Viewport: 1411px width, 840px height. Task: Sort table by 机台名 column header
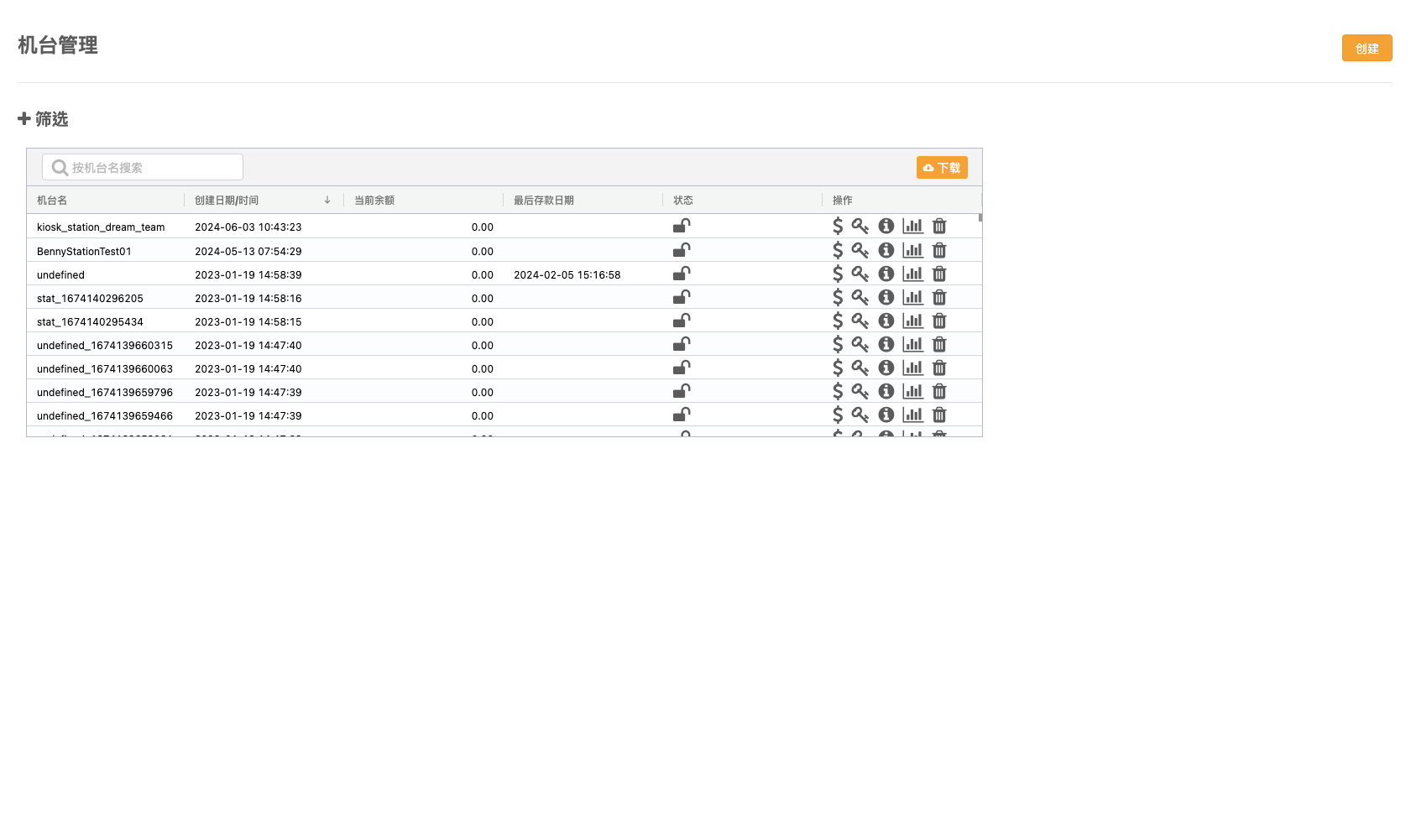(x=52, y=200)
